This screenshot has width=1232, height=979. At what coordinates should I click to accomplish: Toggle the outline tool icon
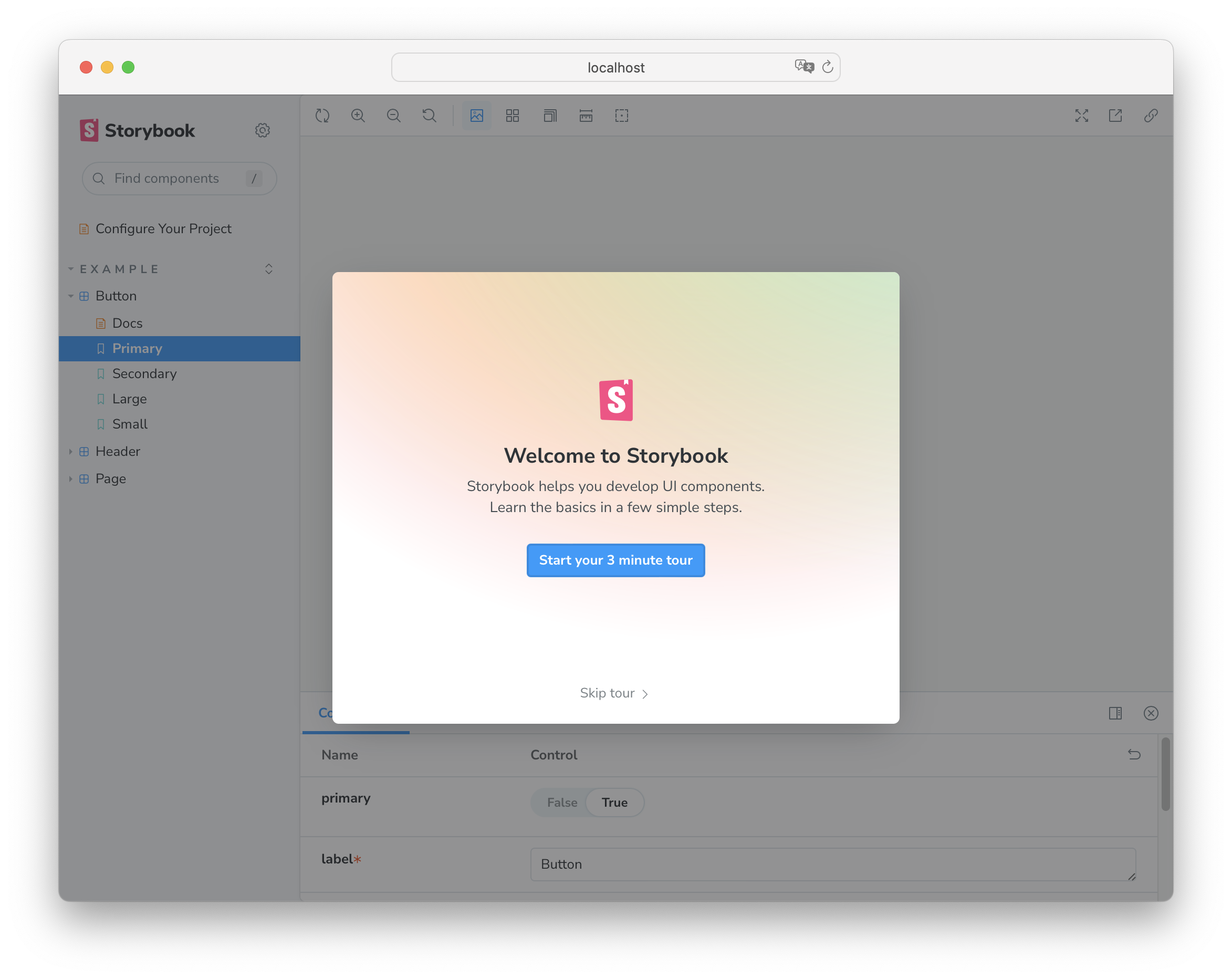[x=622, y=116]
